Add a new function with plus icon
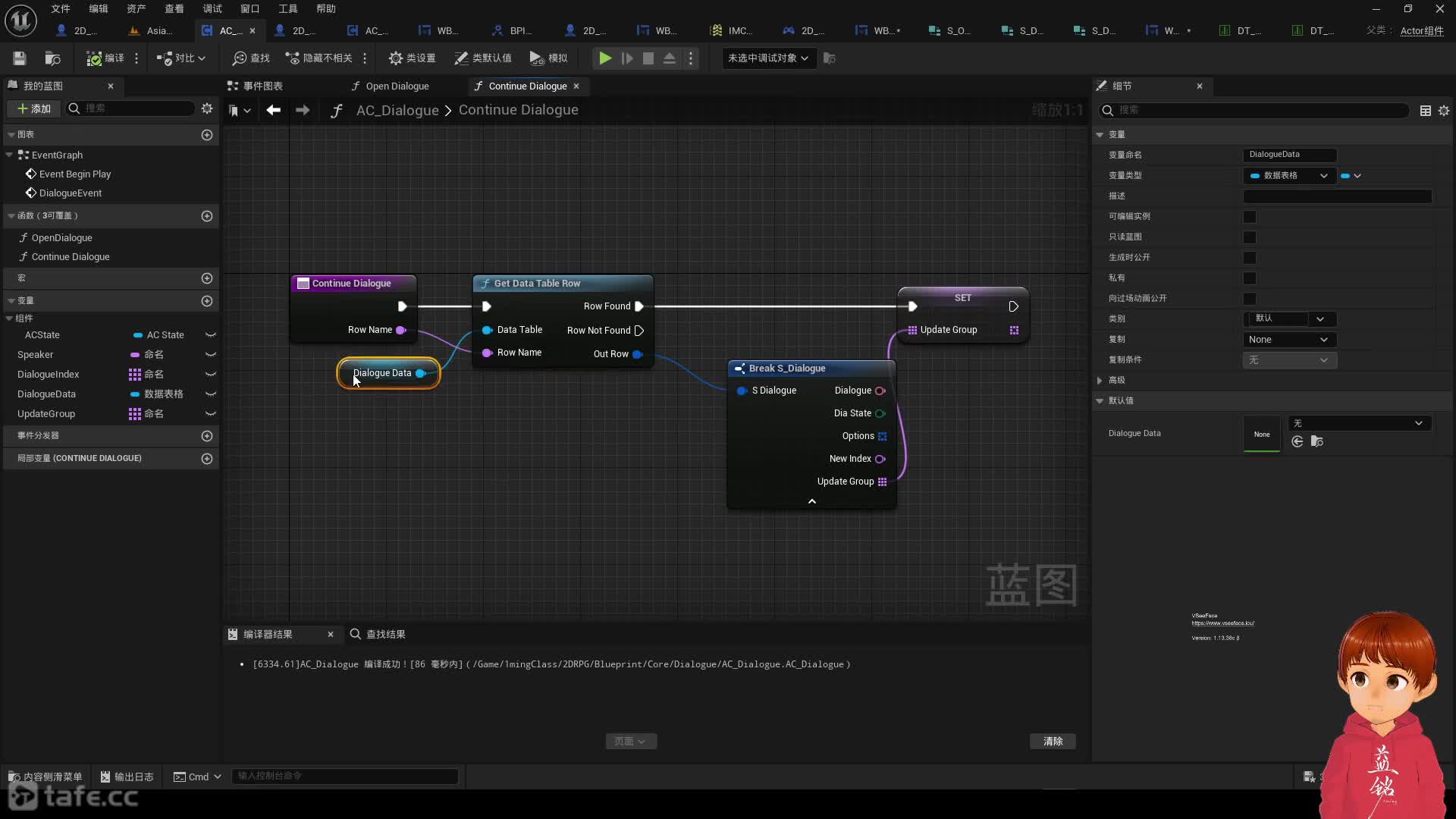Screen dimensions: 1456x819 207,216
